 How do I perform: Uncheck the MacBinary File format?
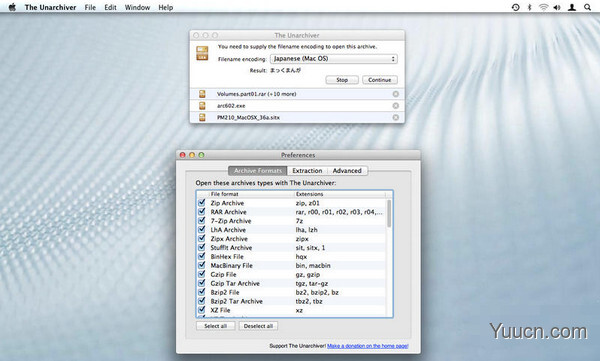coord(202,265)
